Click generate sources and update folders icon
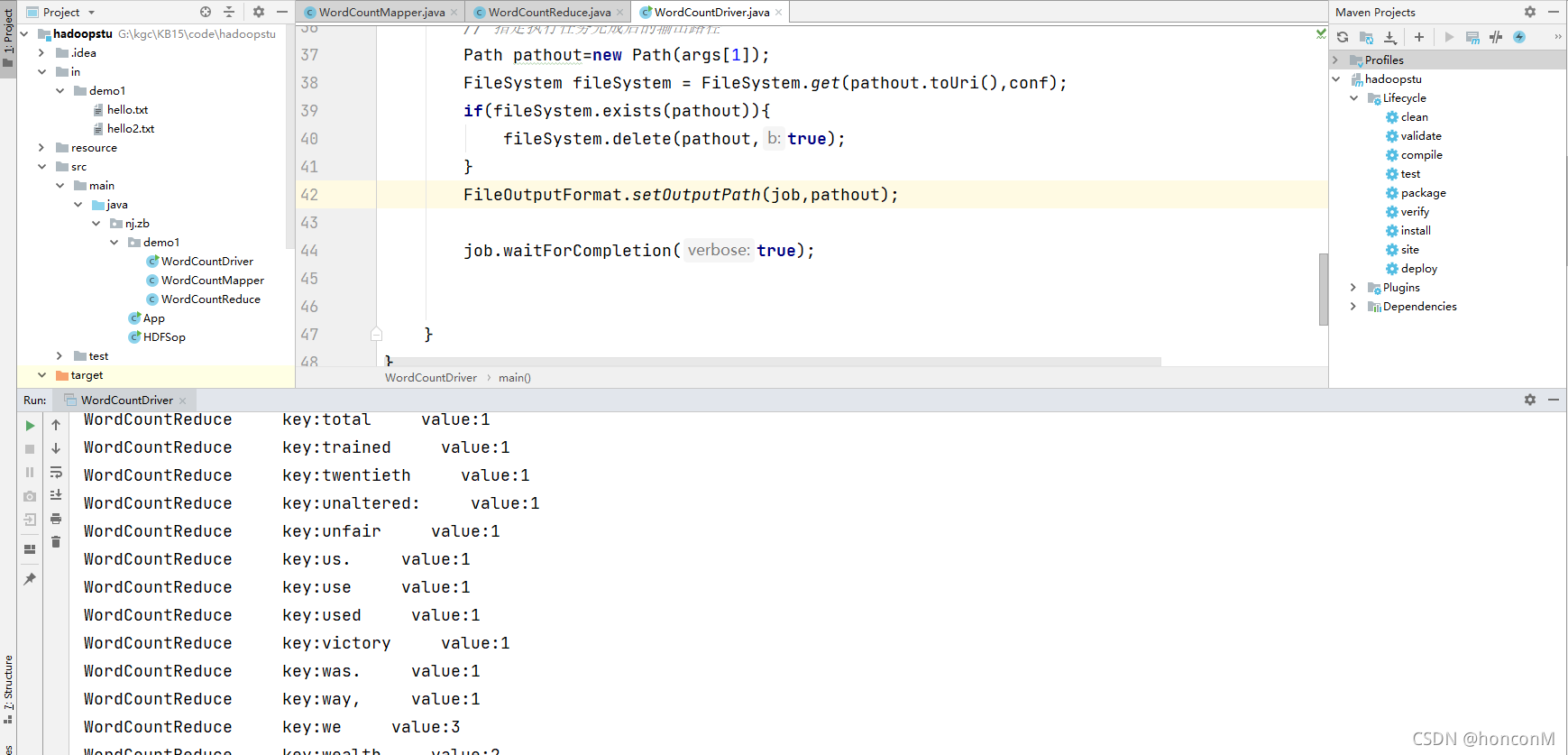Screen dimensions: 1568x755 (1366, 37)
